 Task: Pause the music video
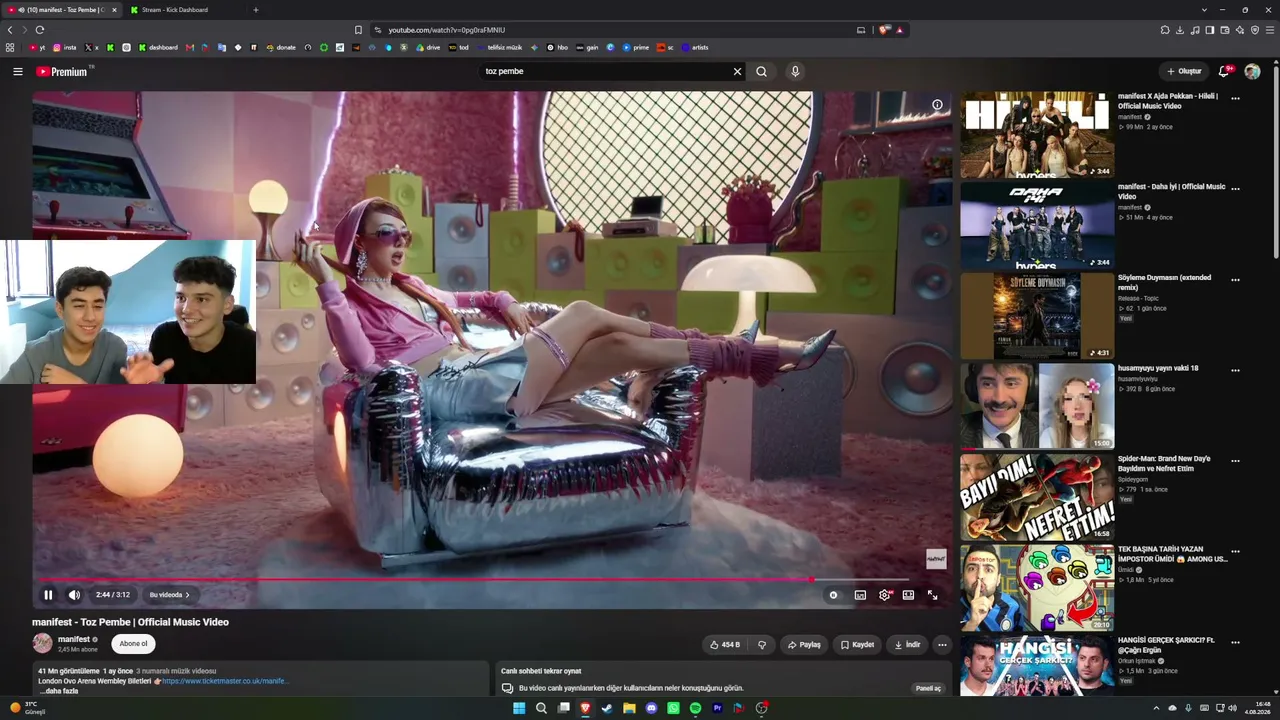pos(48,595)
